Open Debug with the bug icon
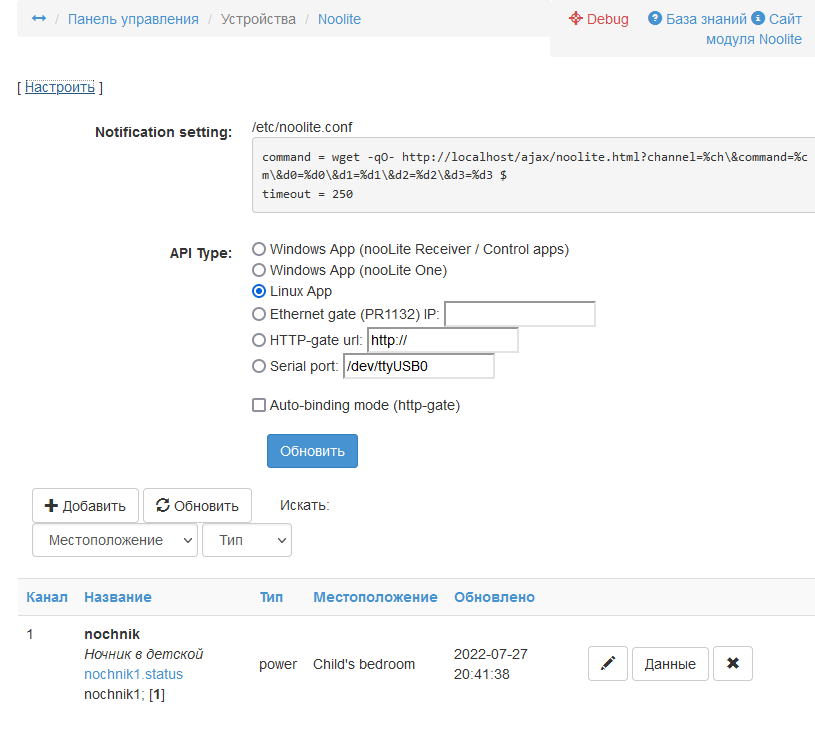 point(575,19)
